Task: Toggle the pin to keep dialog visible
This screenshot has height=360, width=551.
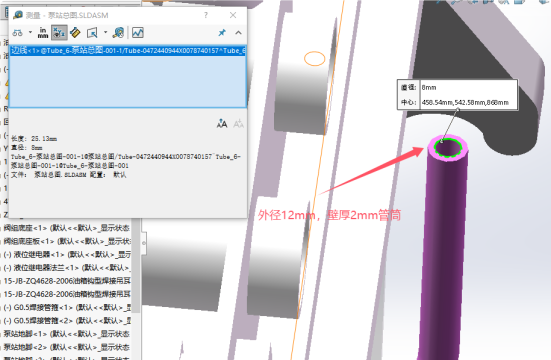Action: 222,33
